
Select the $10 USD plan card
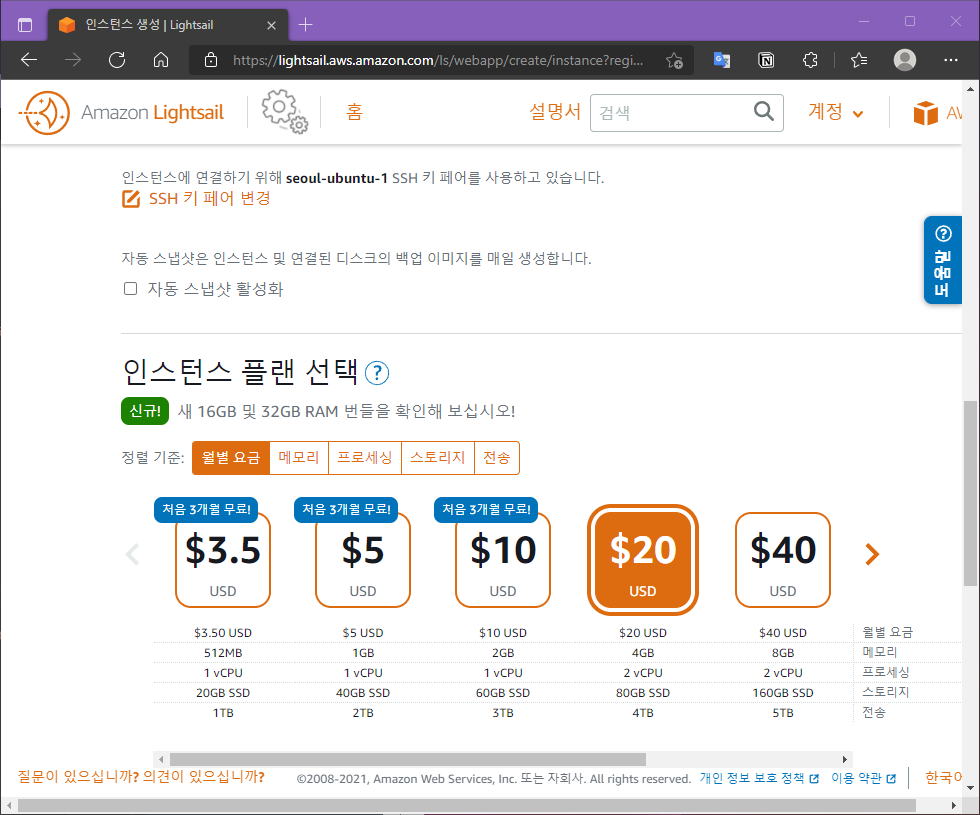[x=503, y=559]
